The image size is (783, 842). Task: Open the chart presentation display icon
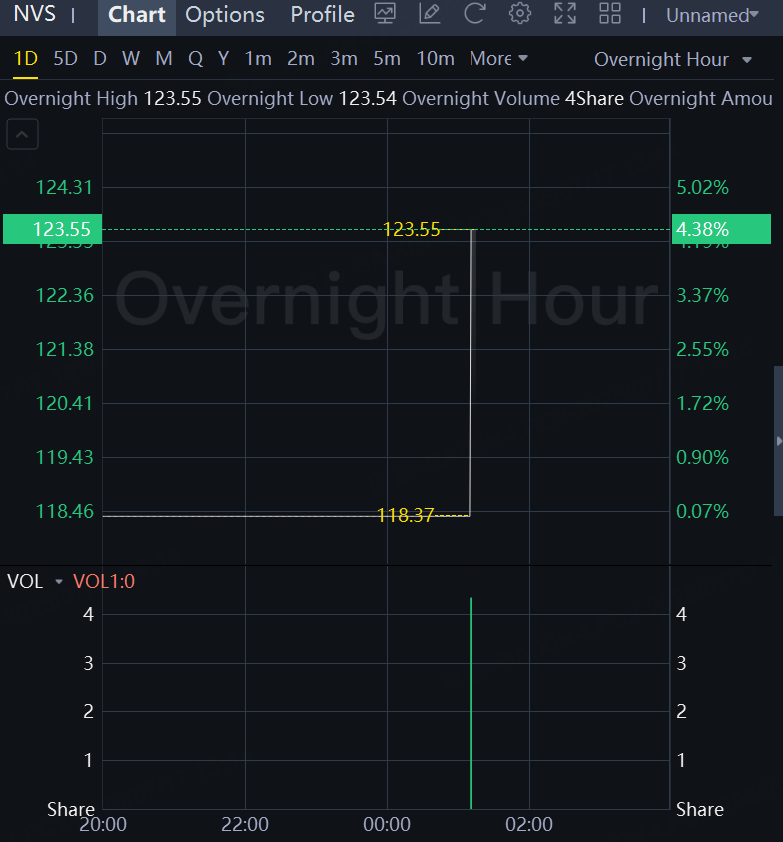[384, 14]
